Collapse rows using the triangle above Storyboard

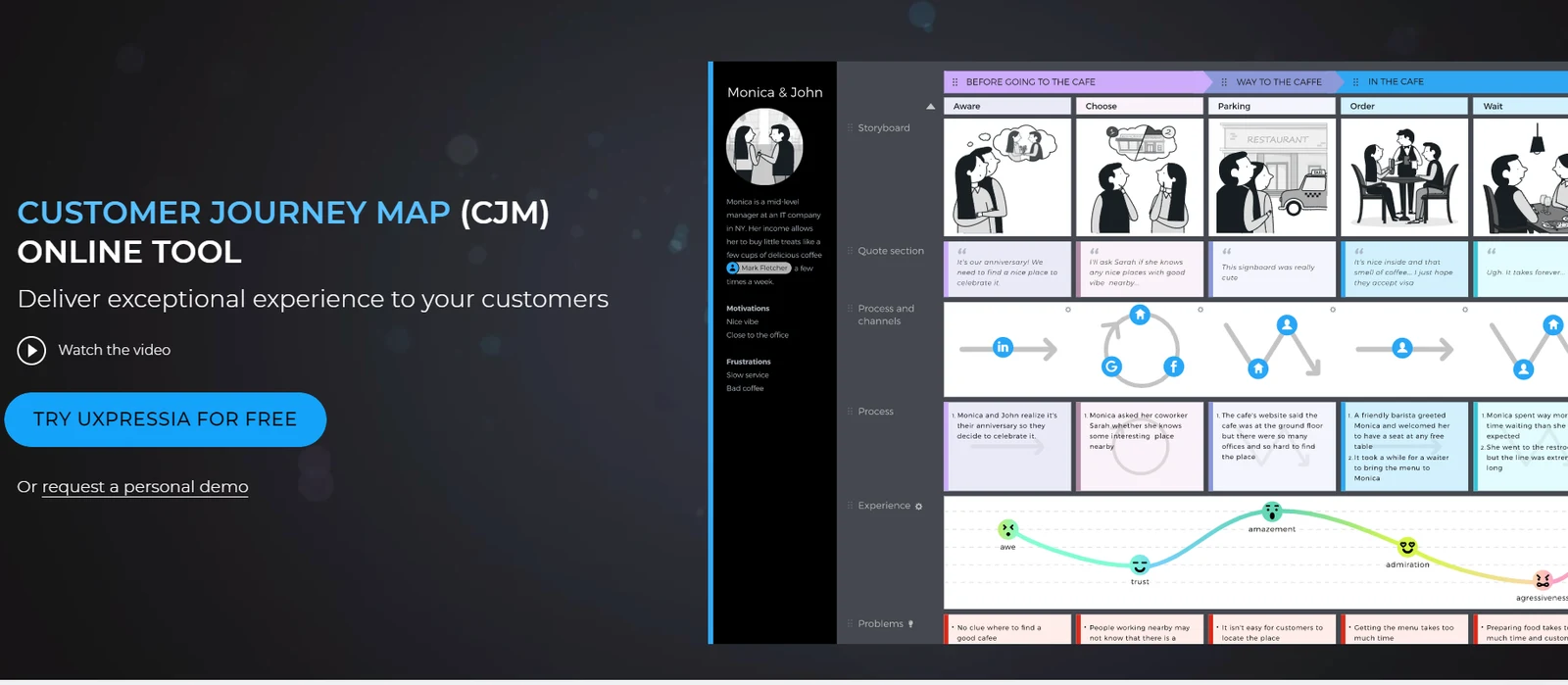(x=930, y=107)
